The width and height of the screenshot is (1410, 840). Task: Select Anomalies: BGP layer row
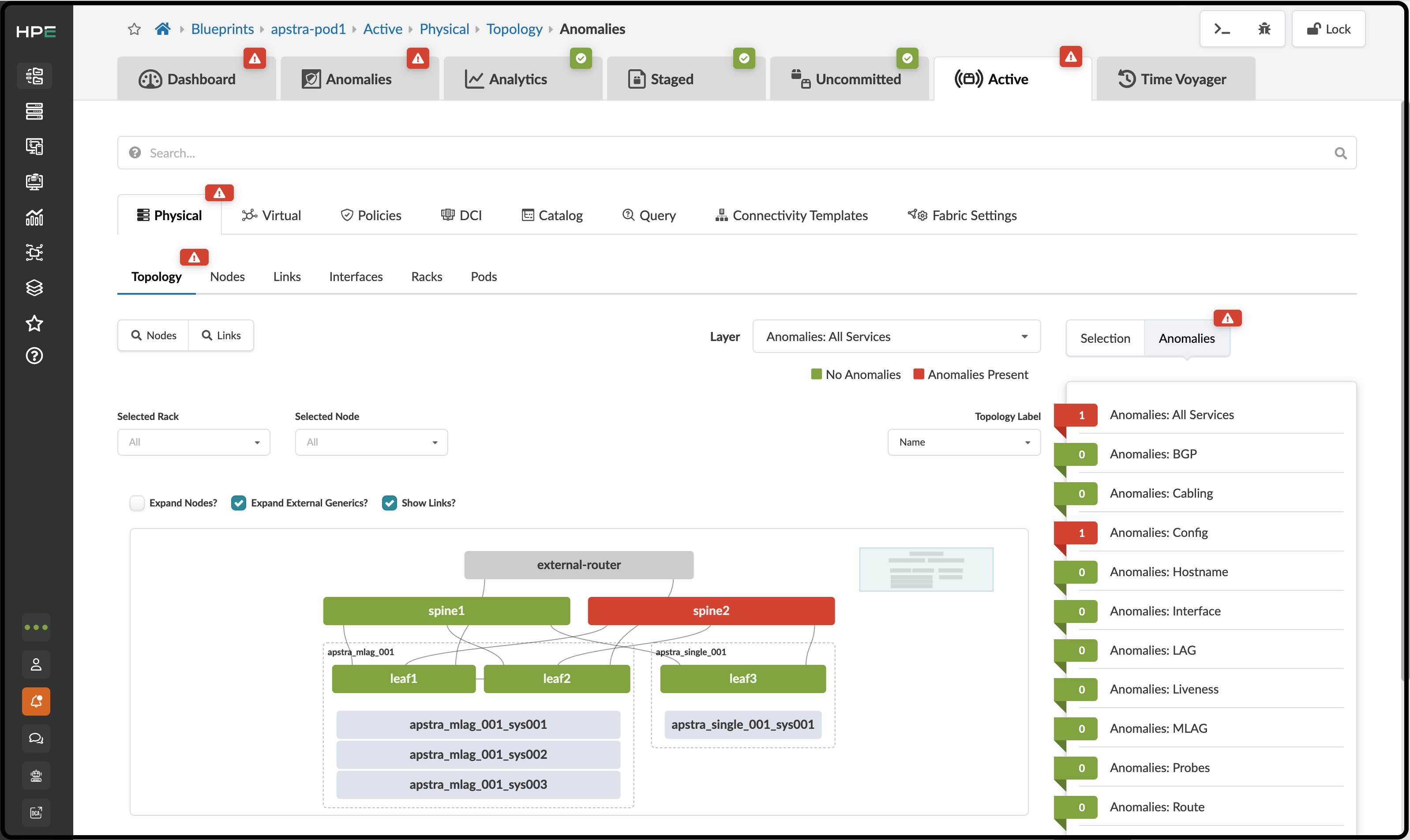click(1198, 454)
